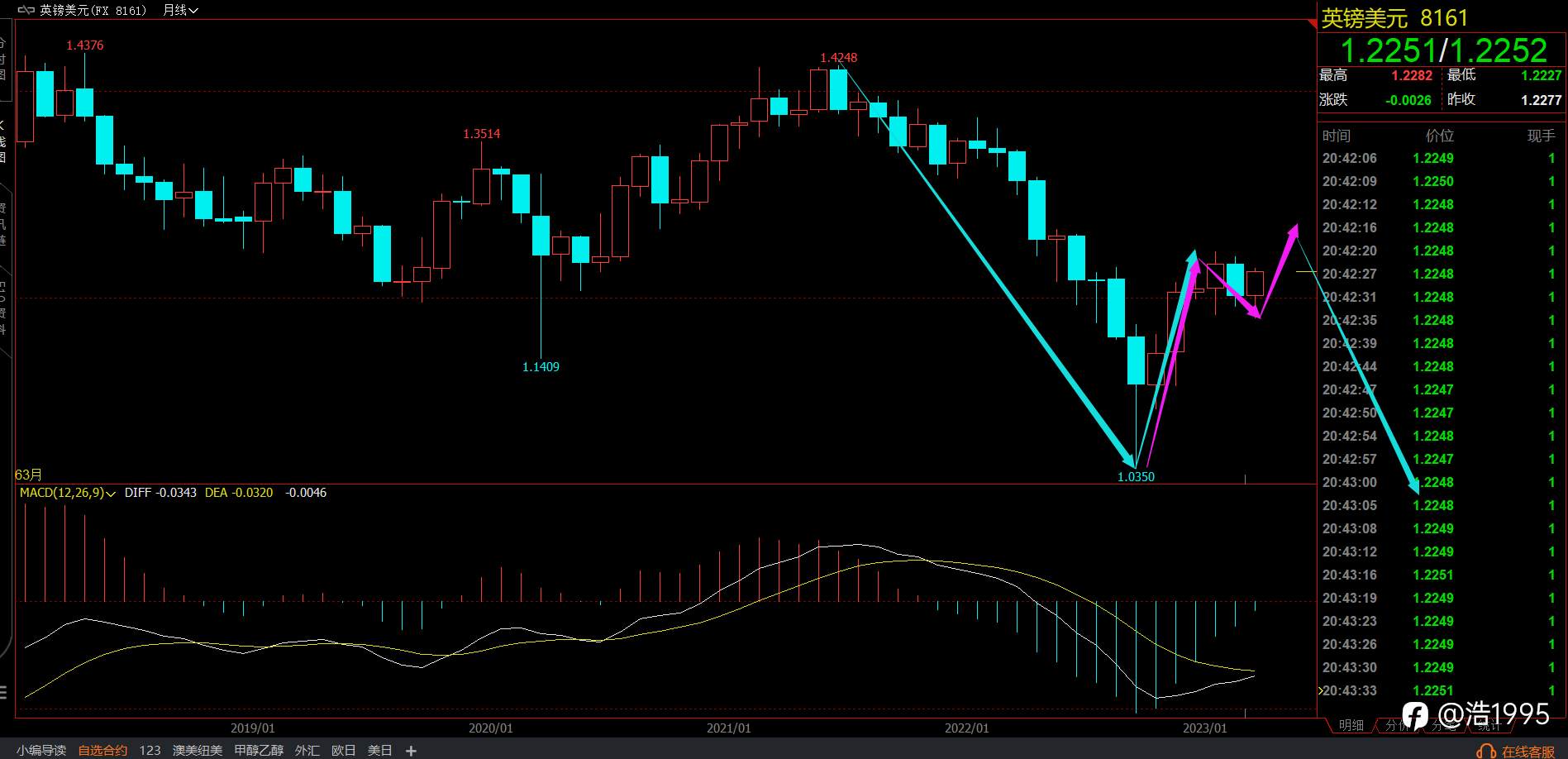Click the hamburger menu icon at bottom-left
The image size is (1568, 759).
click(x=3, y=691)
